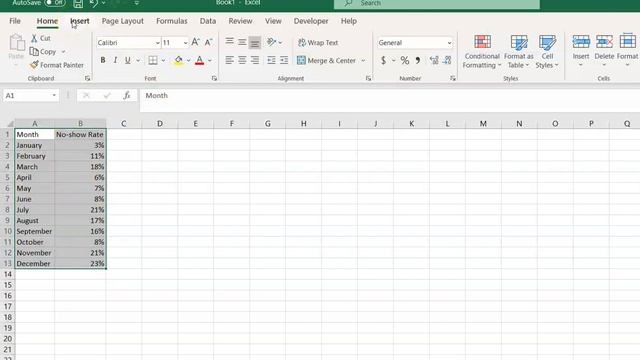Screen dimensions: 640x360
Task: Open the View tab
Action: coord(273,21)
